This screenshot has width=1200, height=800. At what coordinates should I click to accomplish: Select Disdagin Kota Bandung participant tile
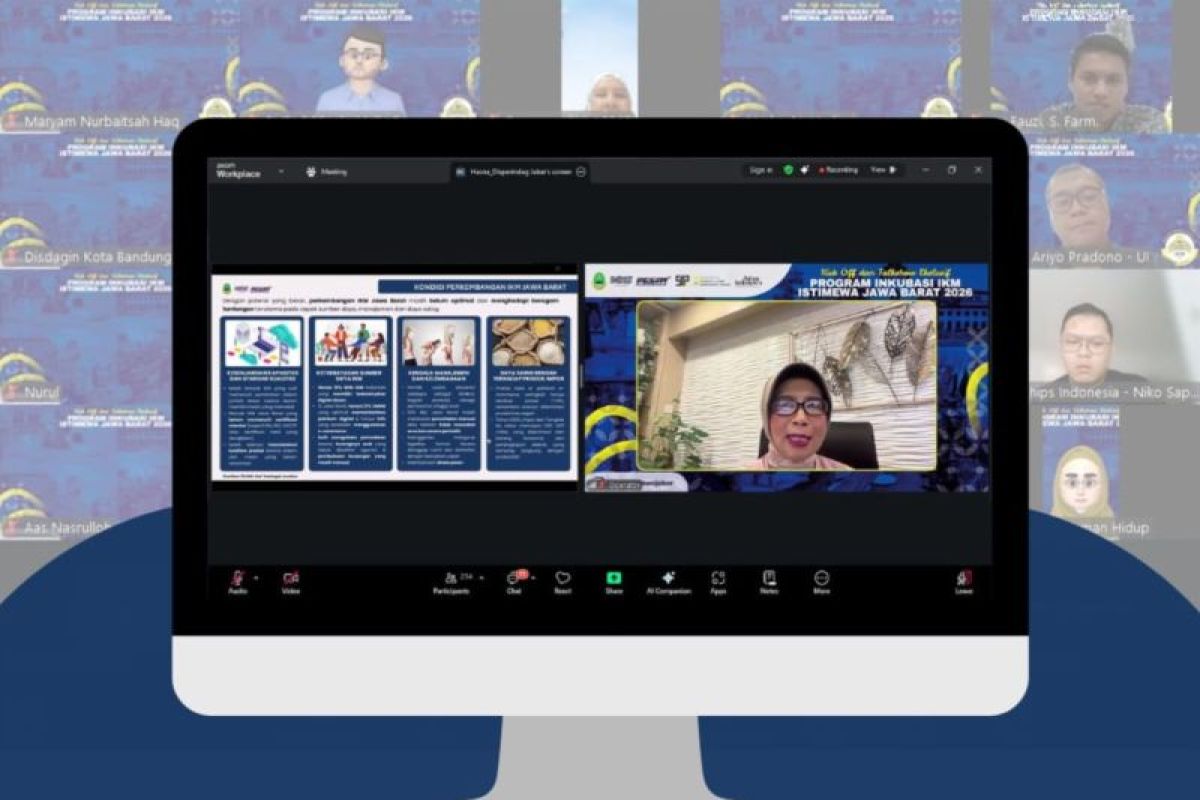[x=86, y=202]
